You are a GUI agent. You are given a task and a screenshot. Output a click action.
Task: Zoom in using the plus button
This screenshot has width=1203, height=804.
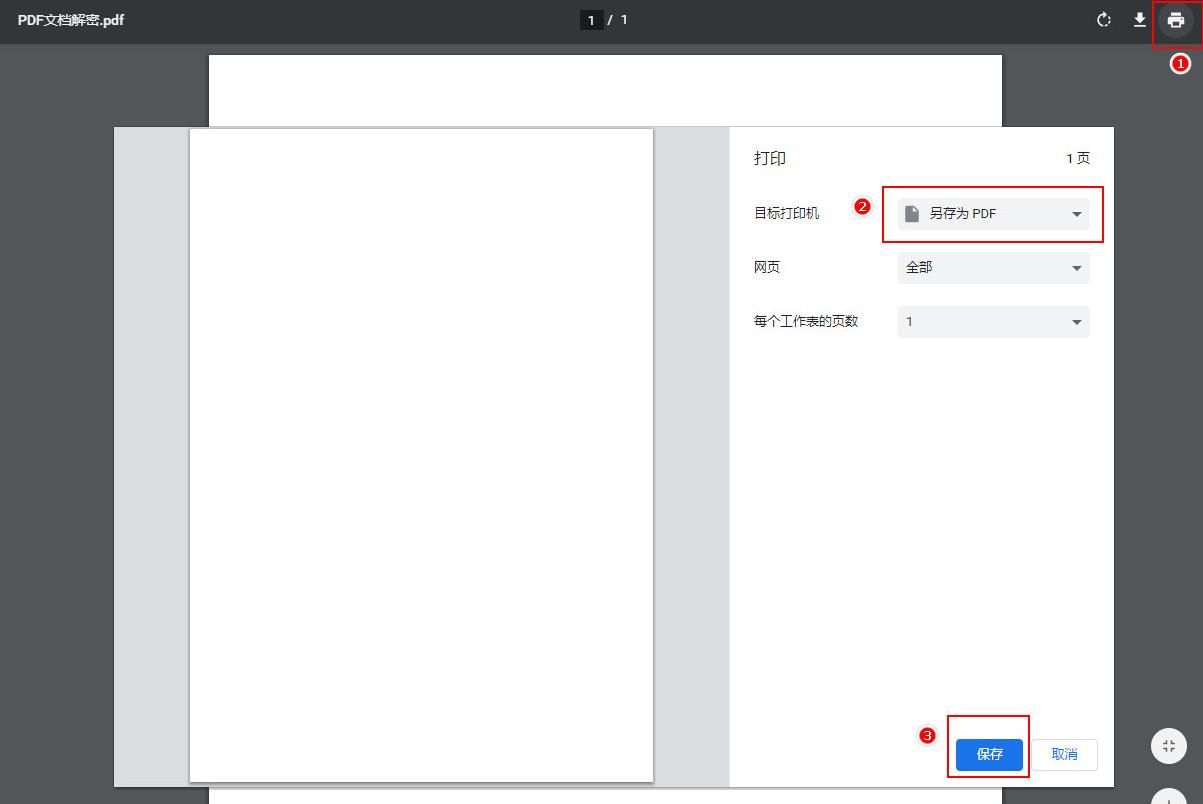pos(1168,798)
